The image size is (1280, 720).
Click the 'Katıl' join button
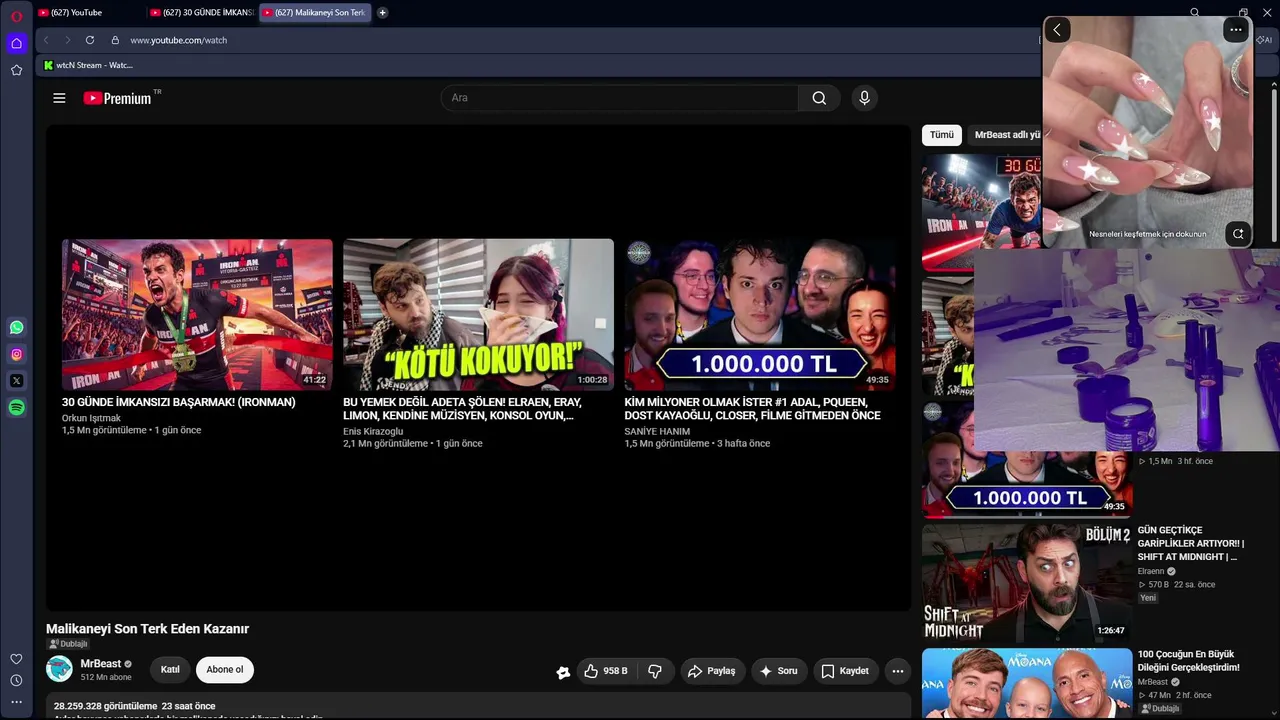click(170, 670)
